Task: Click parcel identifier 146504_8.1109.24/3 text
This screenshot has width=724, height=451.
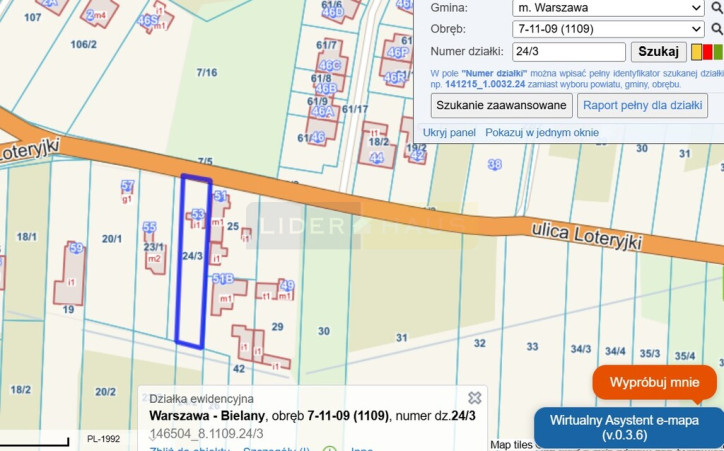Action: 206,433
